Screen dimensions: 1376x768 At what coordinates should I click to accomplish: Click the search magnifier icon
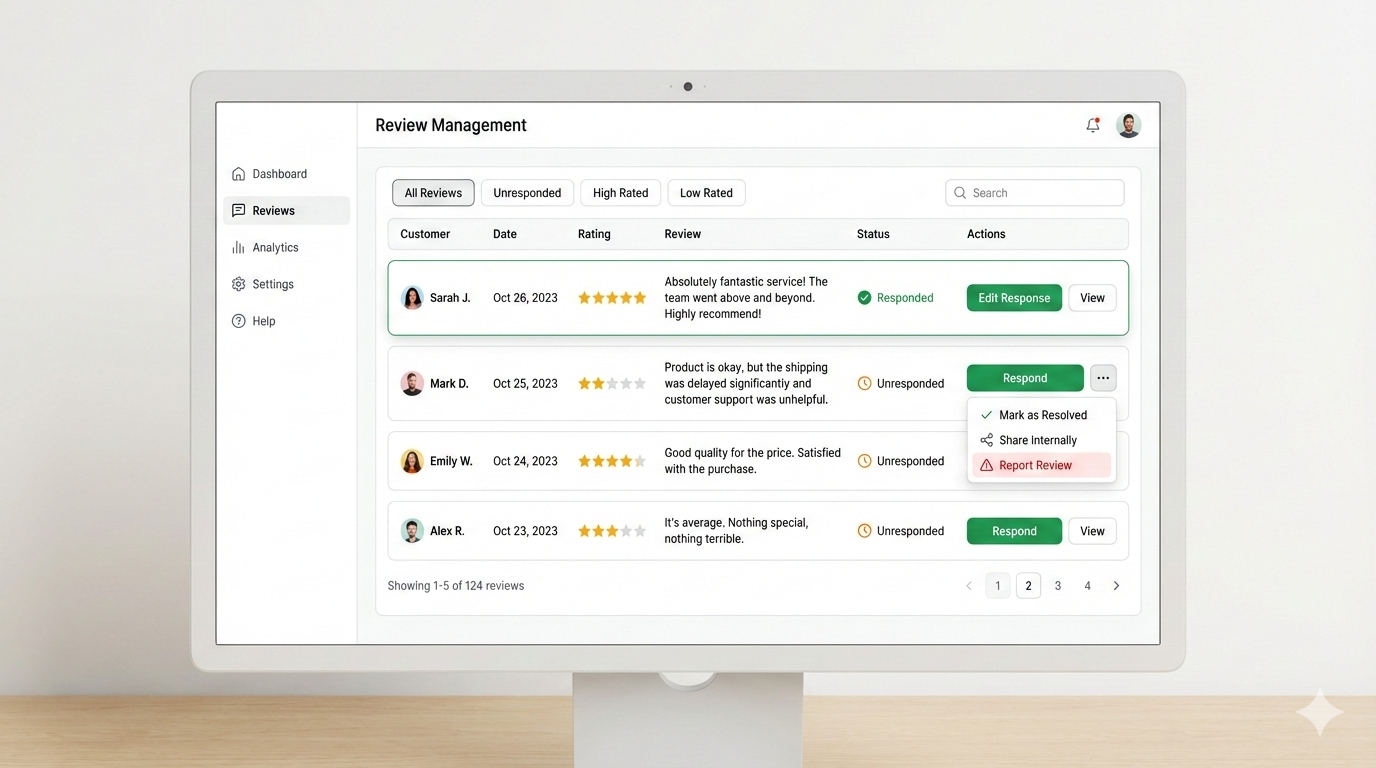[x=960, y=192]
